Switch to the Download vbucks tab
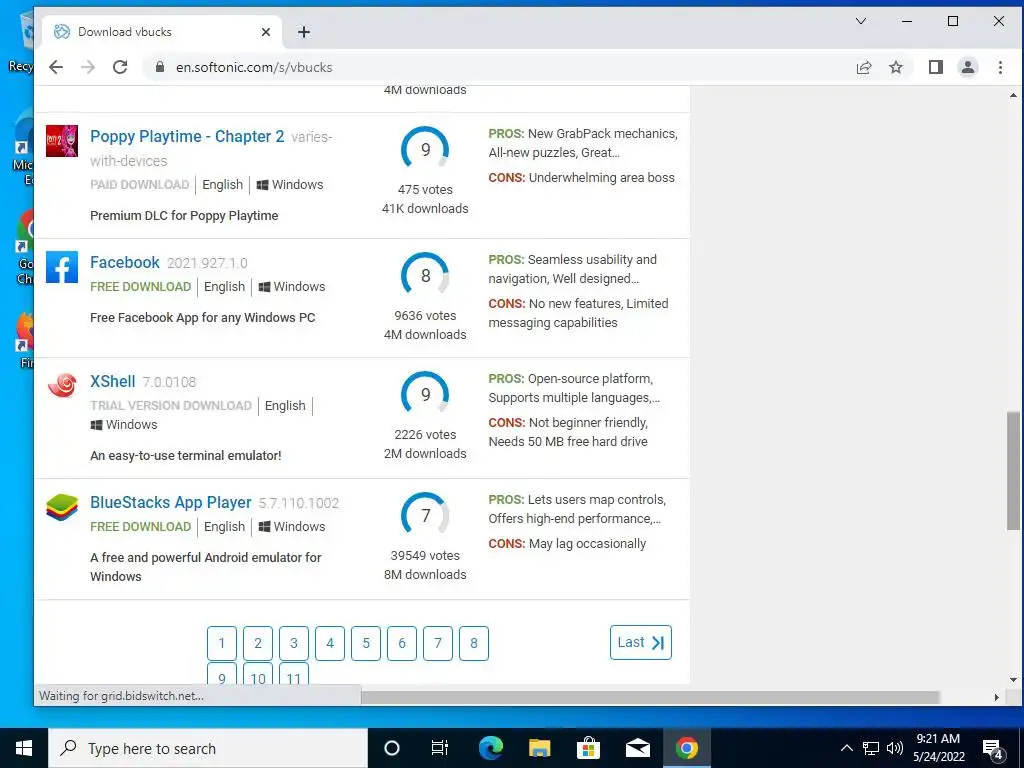This screenshot has height=768, width=1024. tap(162, 32)
